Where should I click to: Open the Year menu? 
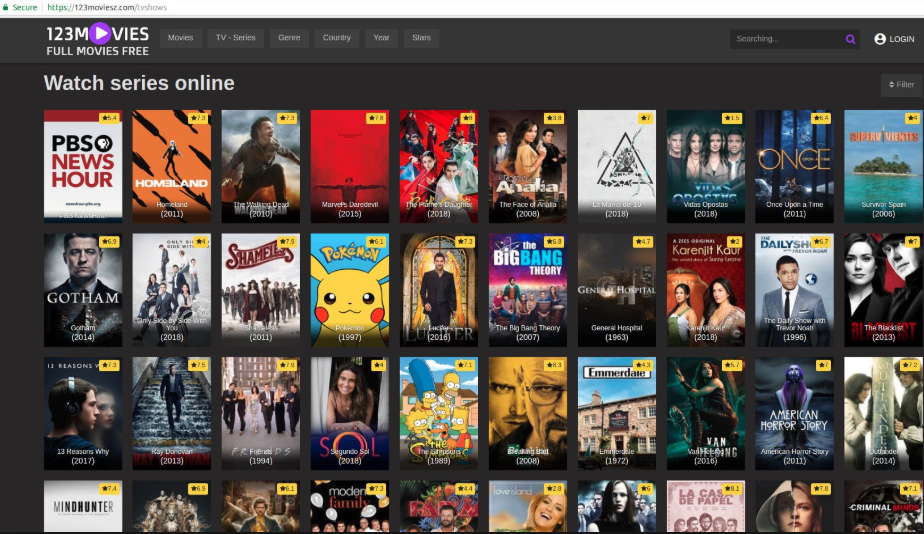[381, 38]
